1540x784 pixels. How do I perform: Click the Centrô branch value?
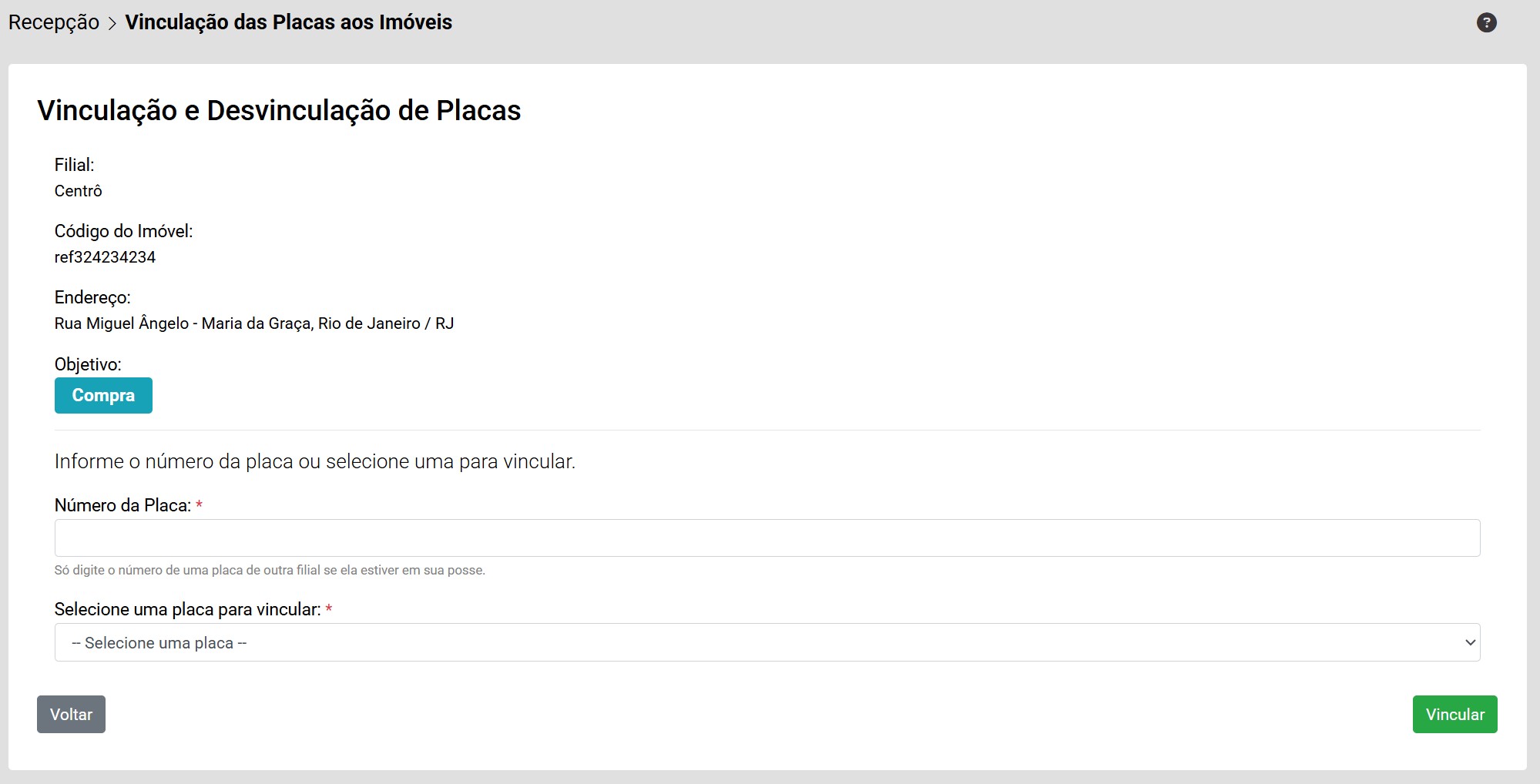click(x=78, y=191)
